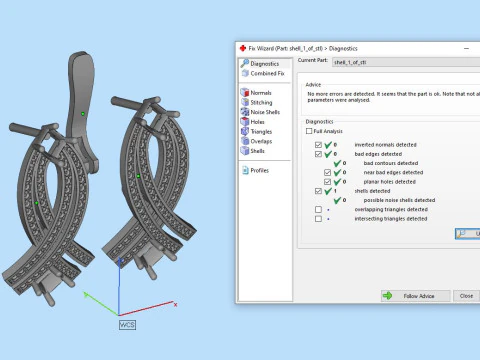
Task: Minimize the Fix Wizard window
Action: [467, 49]
